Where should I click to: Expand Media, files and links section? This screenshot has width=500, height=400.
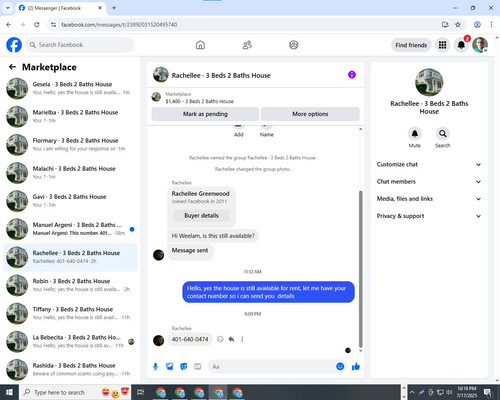pos(429,199)
